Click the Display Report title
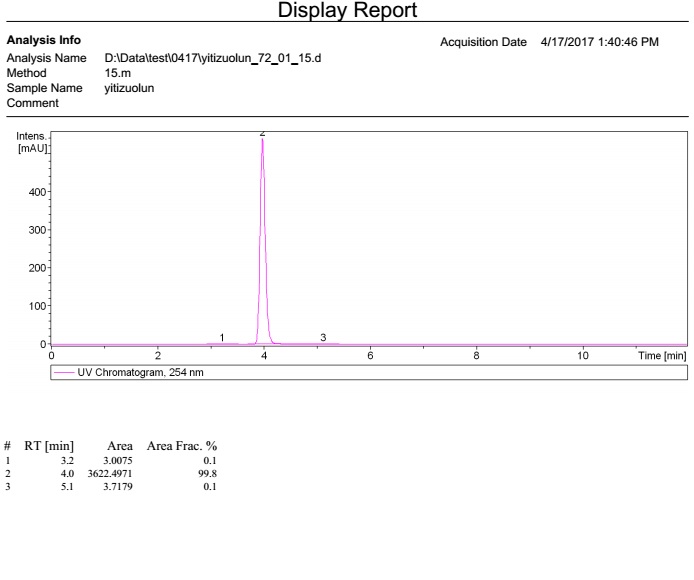 pyautogui.click(x=347, y=11)
